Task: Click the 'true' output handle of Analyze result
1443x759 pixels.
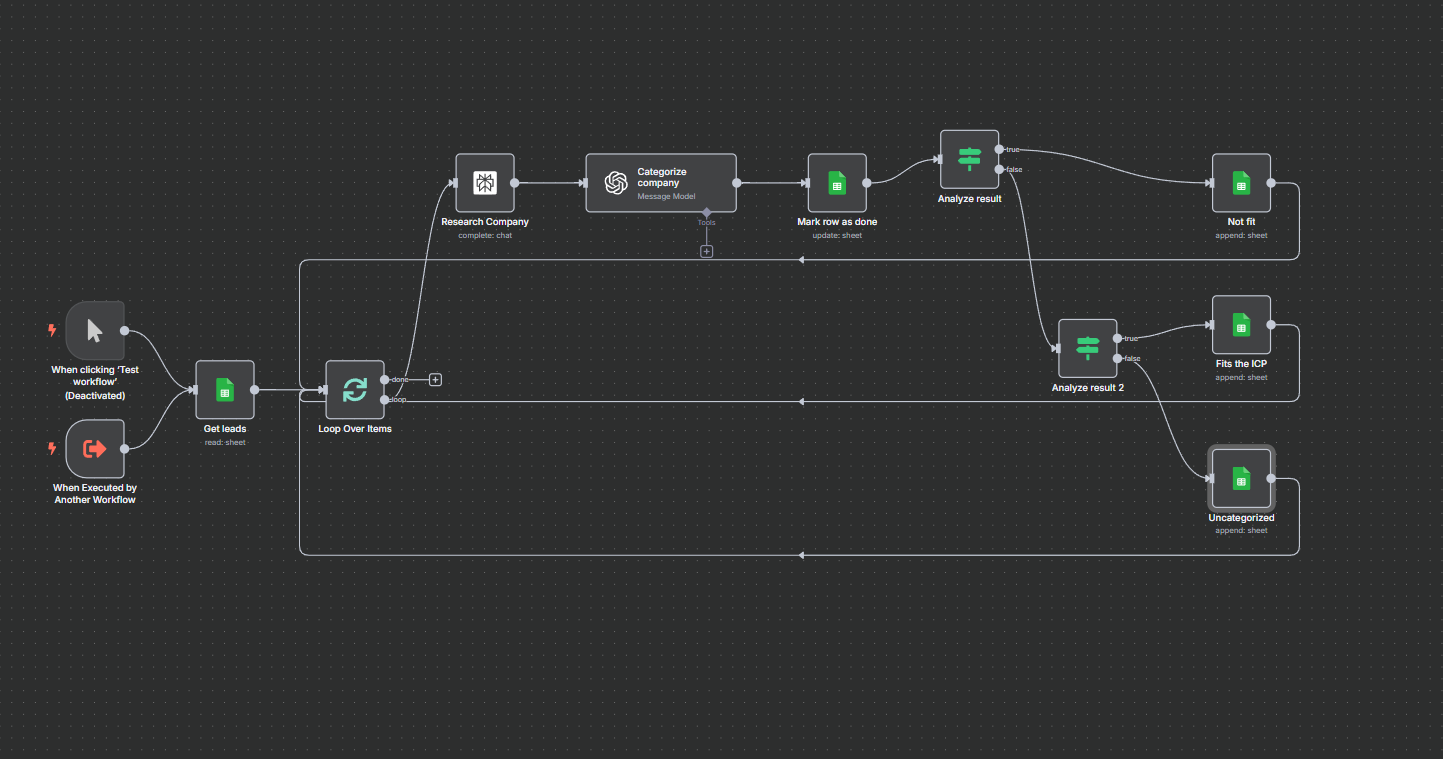Action: pyautogui.click(x=1000, y=149)
